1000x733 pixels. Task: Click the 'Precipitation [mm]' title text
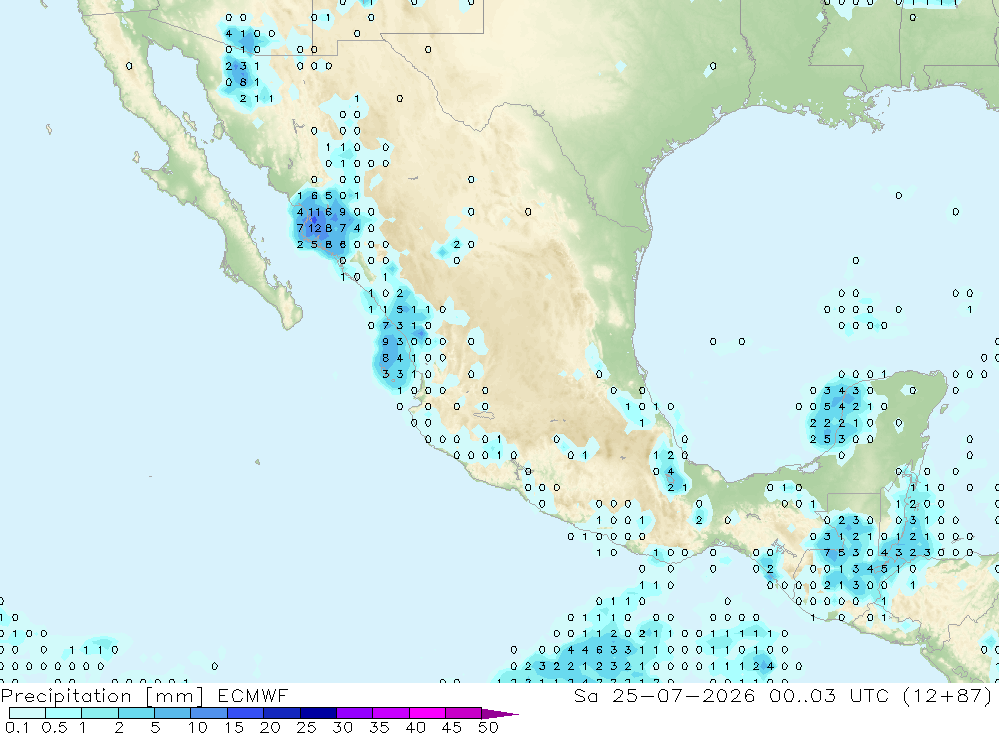coord(102,695)
